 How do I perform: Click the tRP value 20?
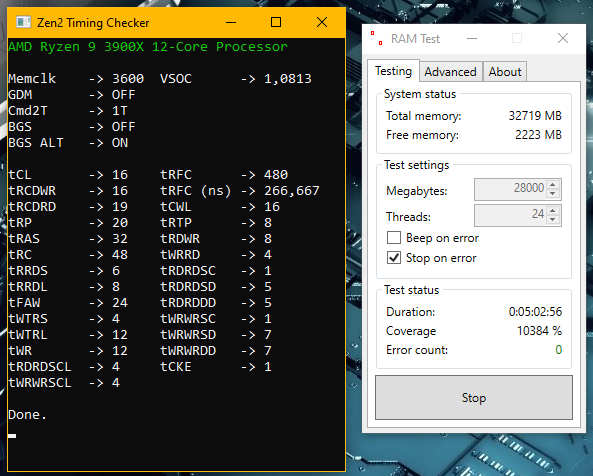(x=120, y=223)
